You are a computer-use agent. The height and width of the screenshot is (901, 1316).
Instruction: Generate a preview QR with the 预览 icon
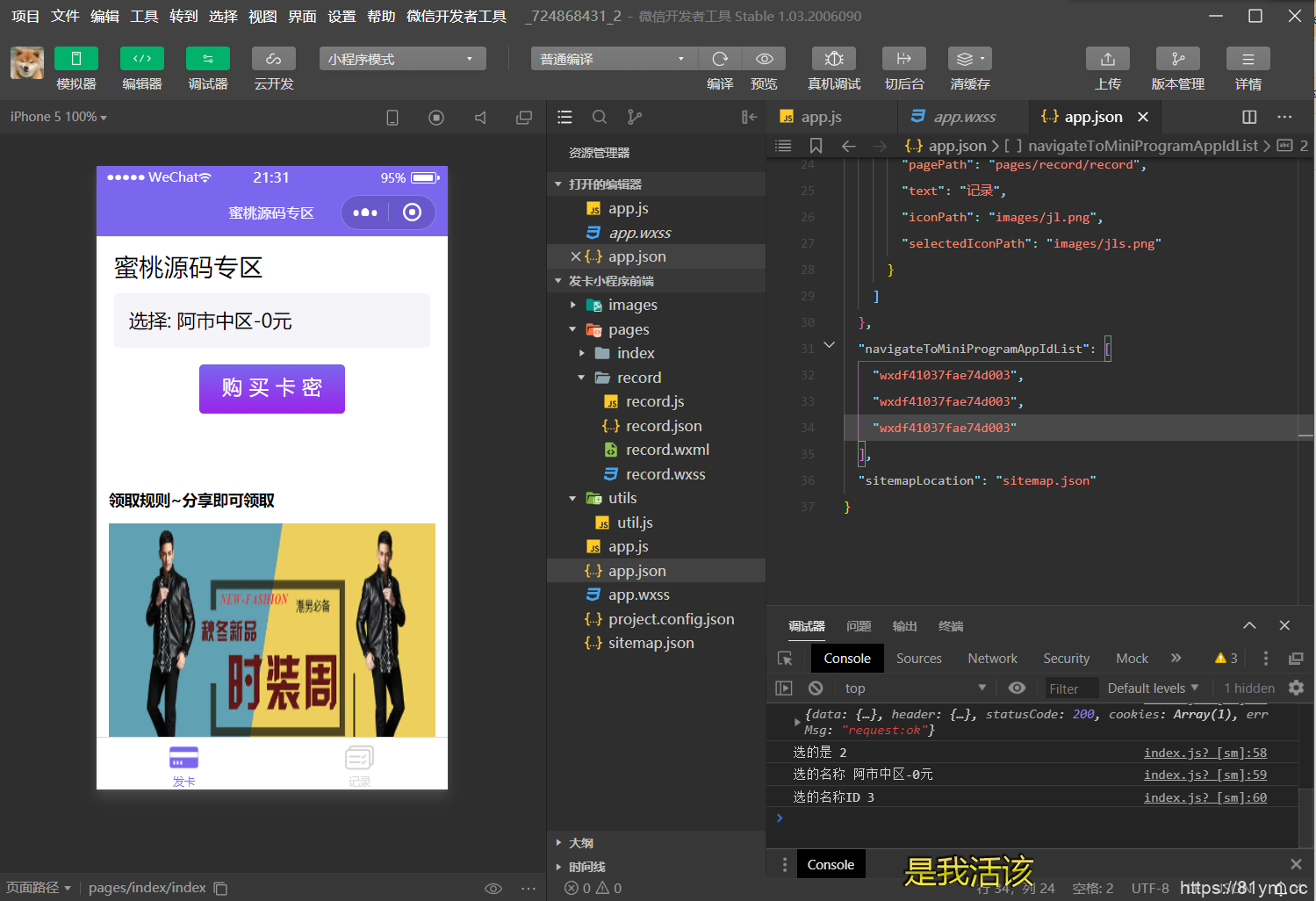click(x=764, y=58)
